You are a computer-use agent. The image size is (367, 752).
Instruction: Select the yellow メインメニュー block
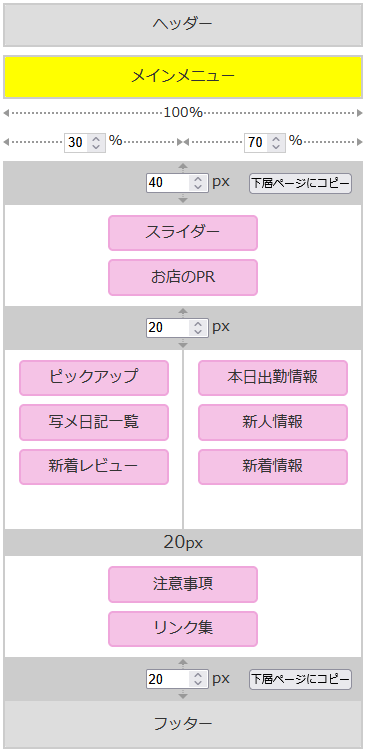(183, 77)
